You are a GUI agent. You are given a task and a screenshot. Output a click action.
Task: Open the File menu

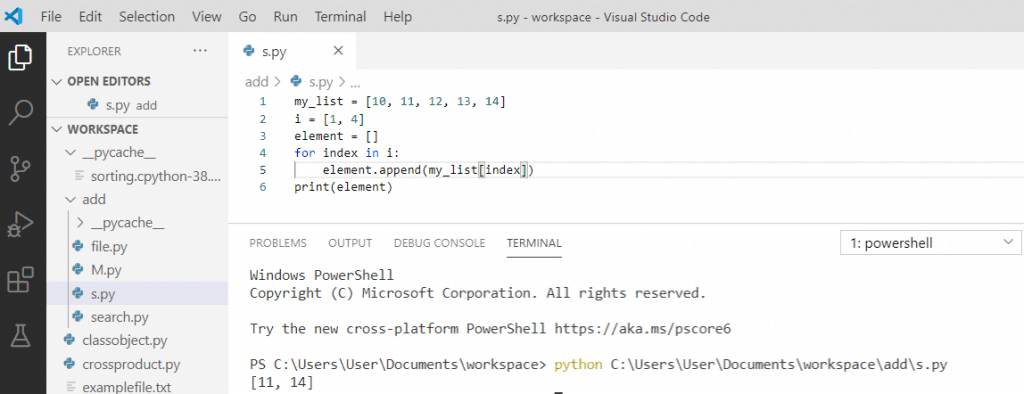point(51,16)
